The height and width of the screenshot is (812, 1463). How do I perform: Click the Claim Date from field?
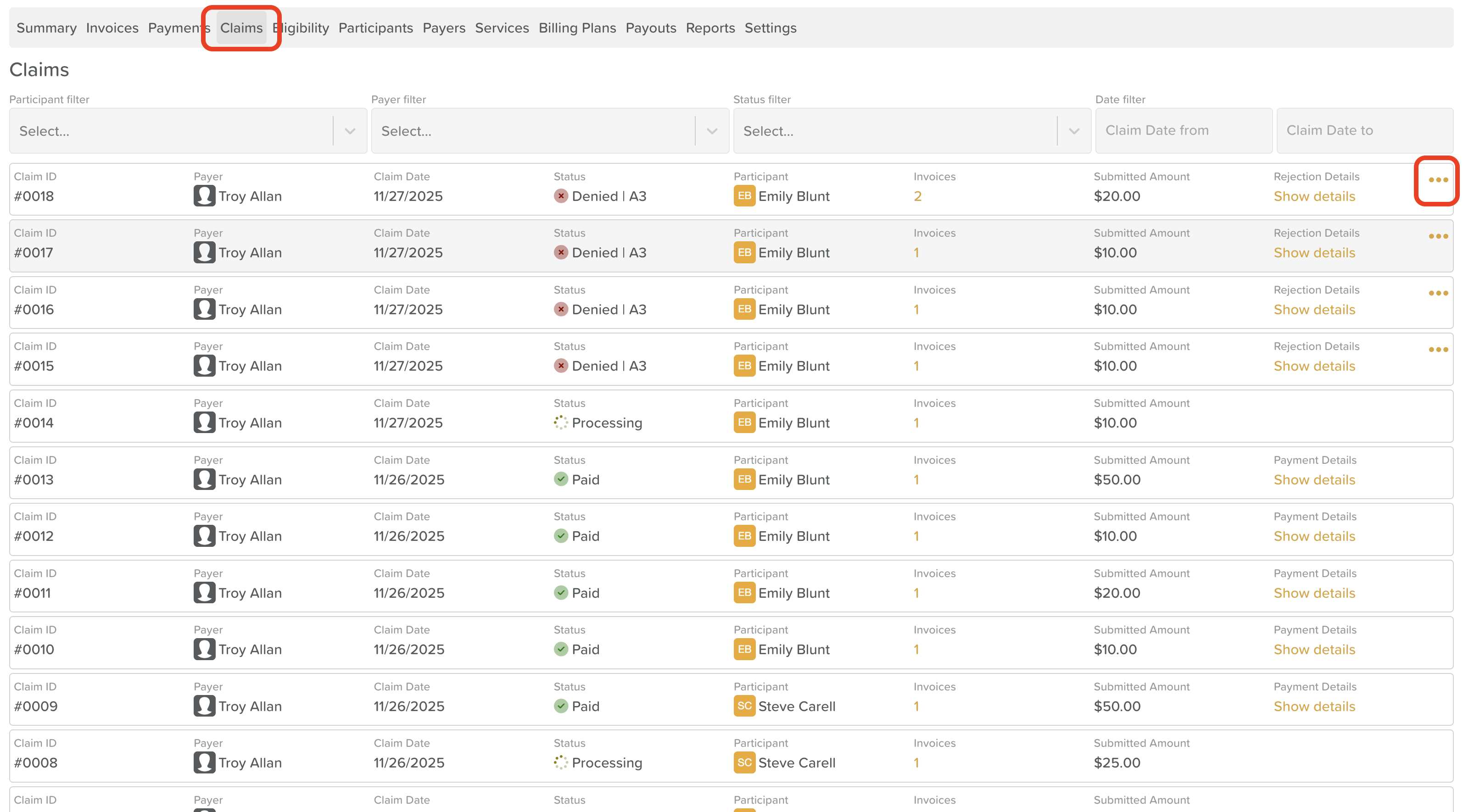[1183, 131]
